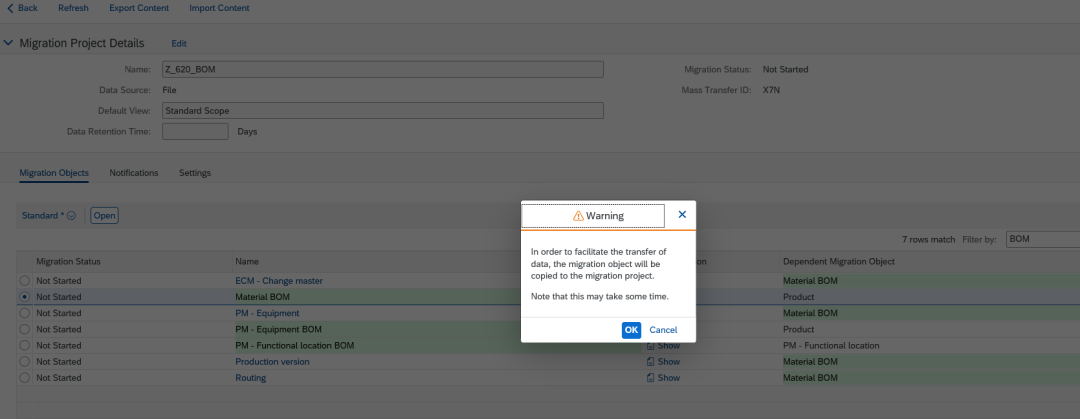
Task: Click the Data Retention Time field
Action: pyautogui.click(x=195, y=131)
